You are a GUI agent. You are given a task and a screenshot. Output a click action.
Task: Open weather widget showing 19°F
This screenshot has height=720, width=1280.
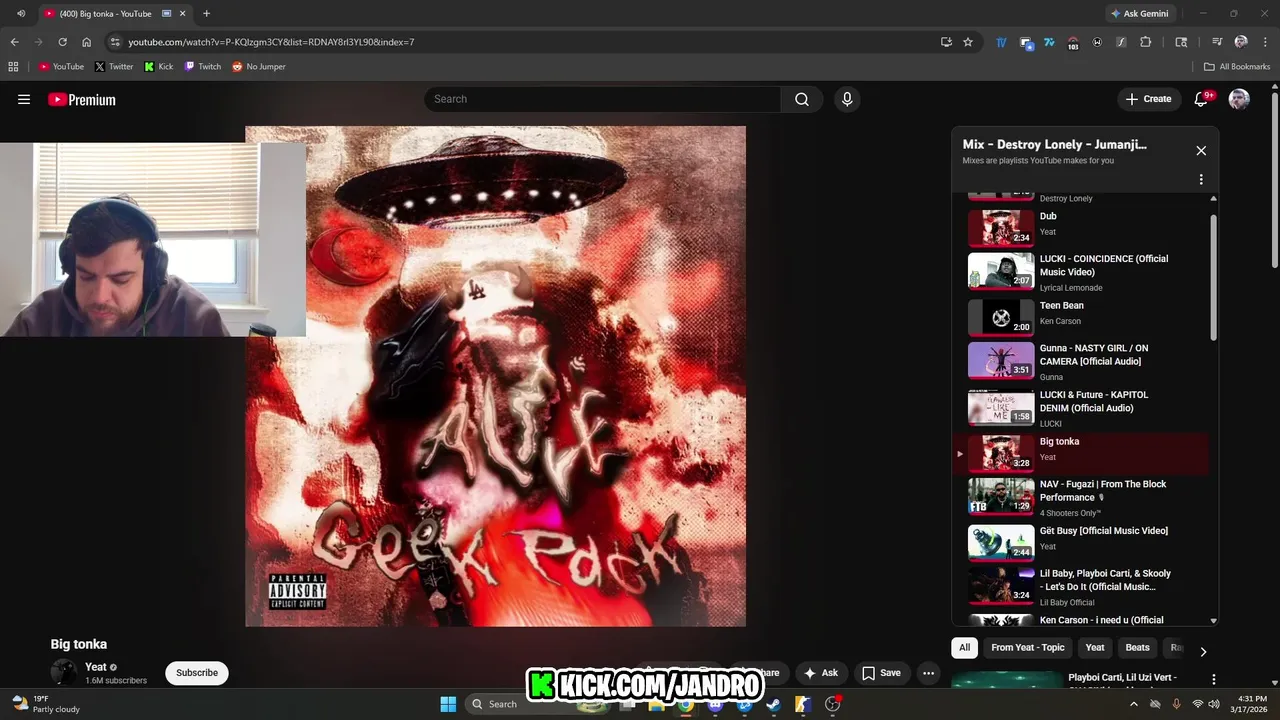pyautogui.click(x=45, y=704)
